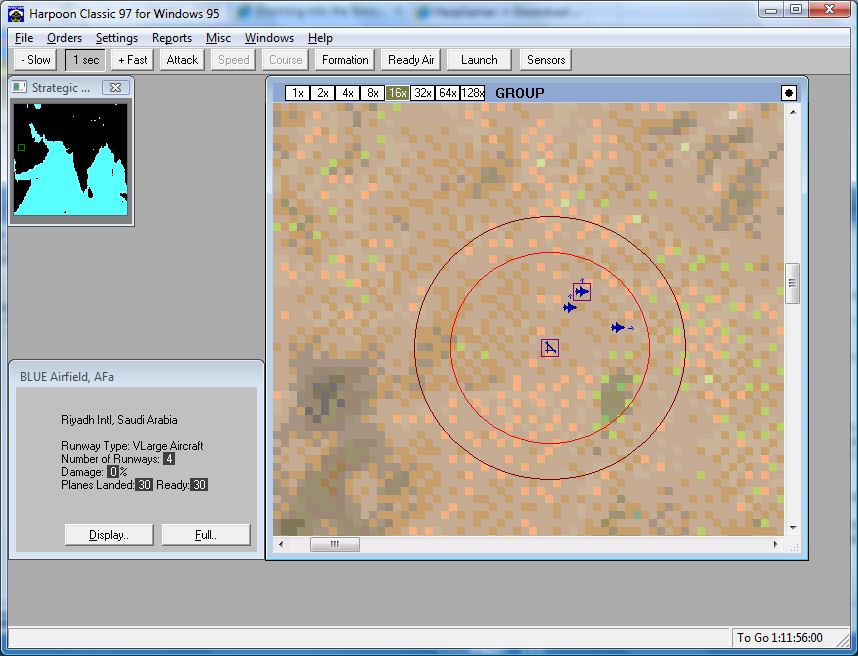Click the map scroll right arrow
Image resolution: width=858 pixels, height=656 pixels.
coord(775,544)
